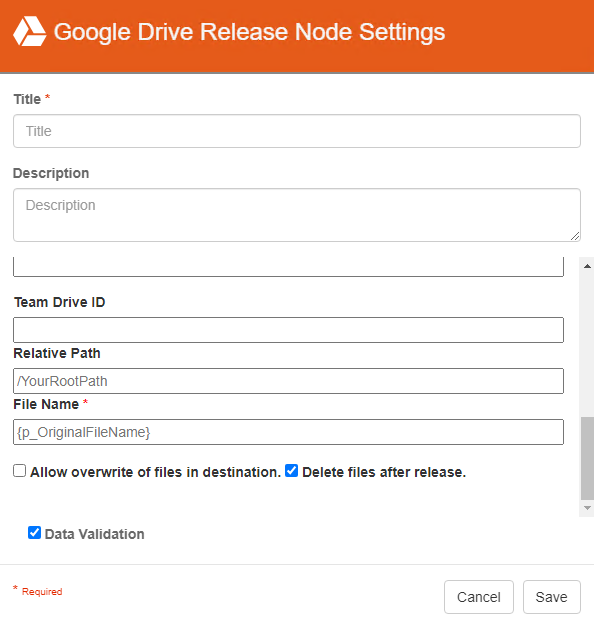Click the Relative Path input box
This screenshot has width=594, height=627.
point(288,381)
